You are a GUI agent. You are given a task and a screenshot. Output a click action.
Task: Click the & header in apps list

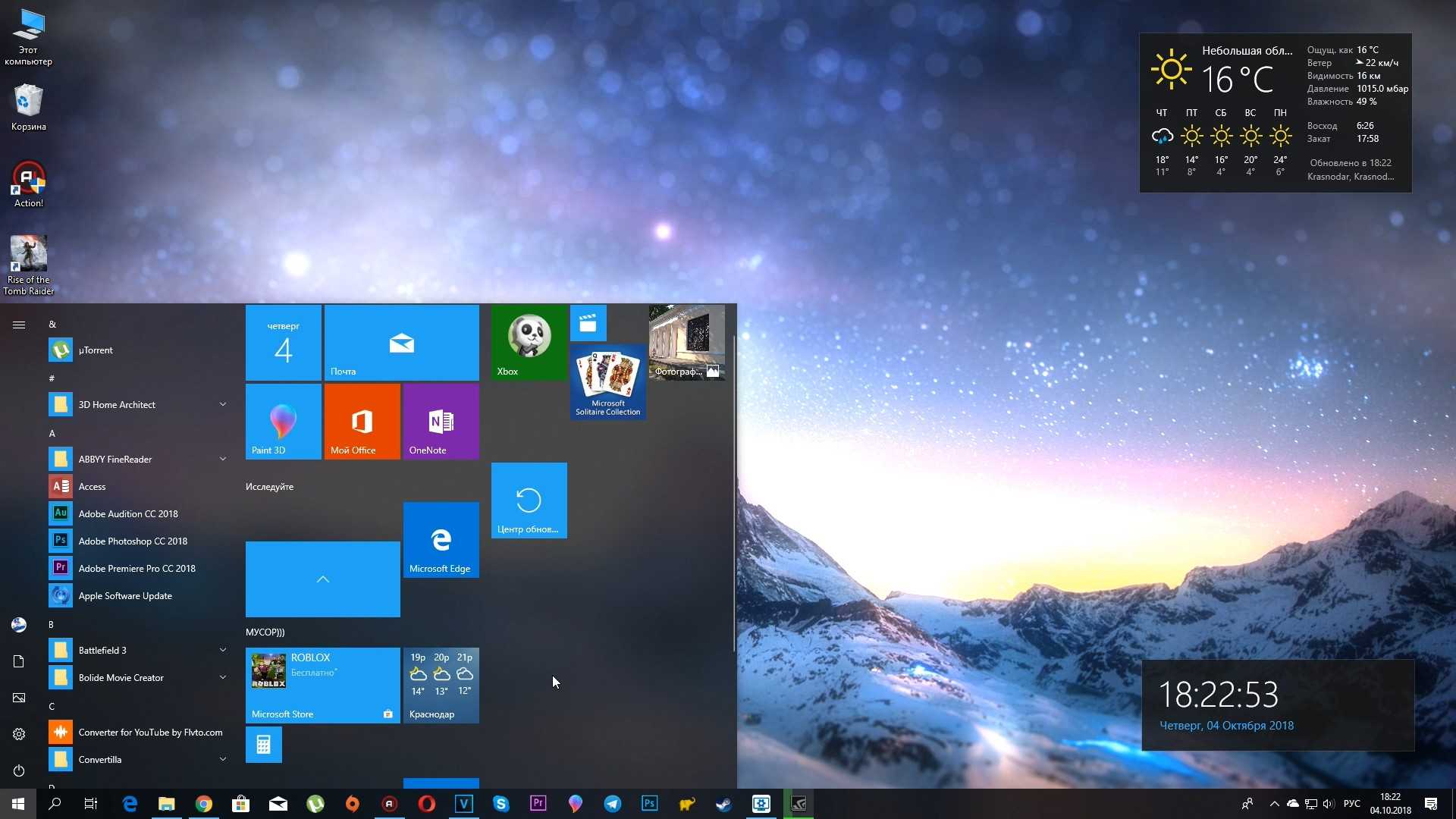(52, 325)
